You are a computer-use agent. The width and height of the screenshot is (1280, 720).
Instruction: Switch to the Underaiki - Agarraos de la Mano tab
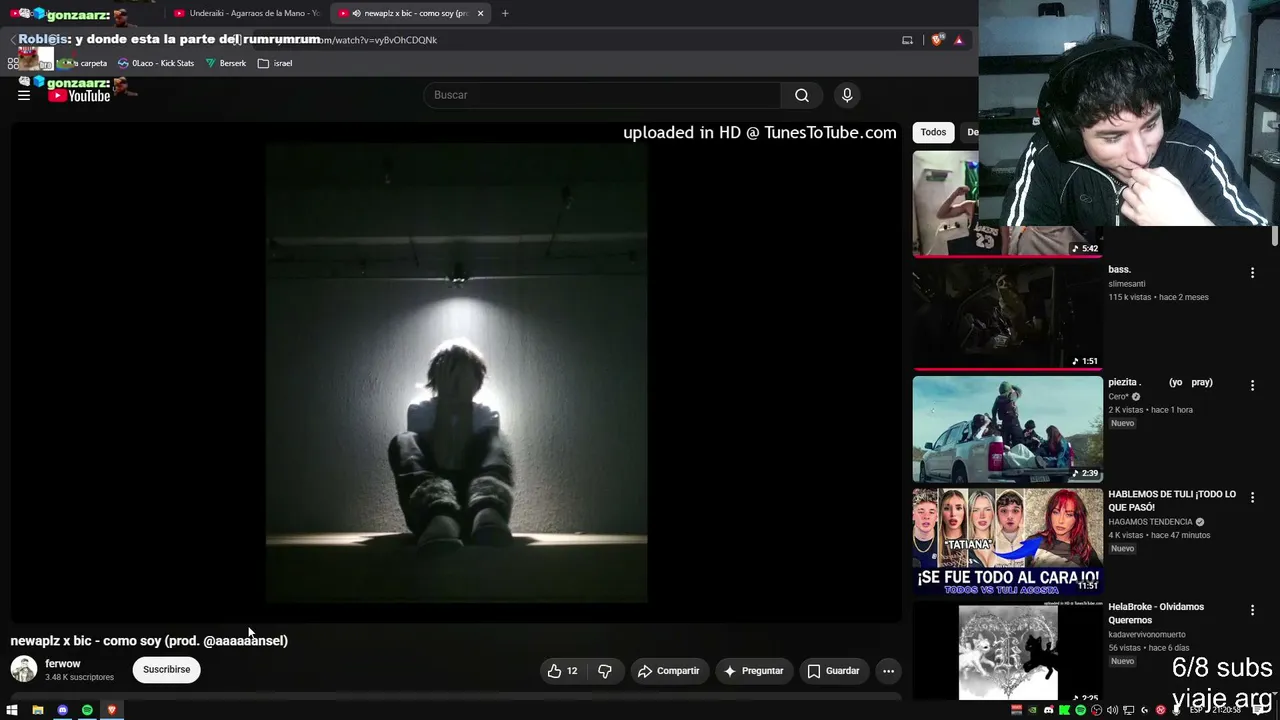click(246, 13)
